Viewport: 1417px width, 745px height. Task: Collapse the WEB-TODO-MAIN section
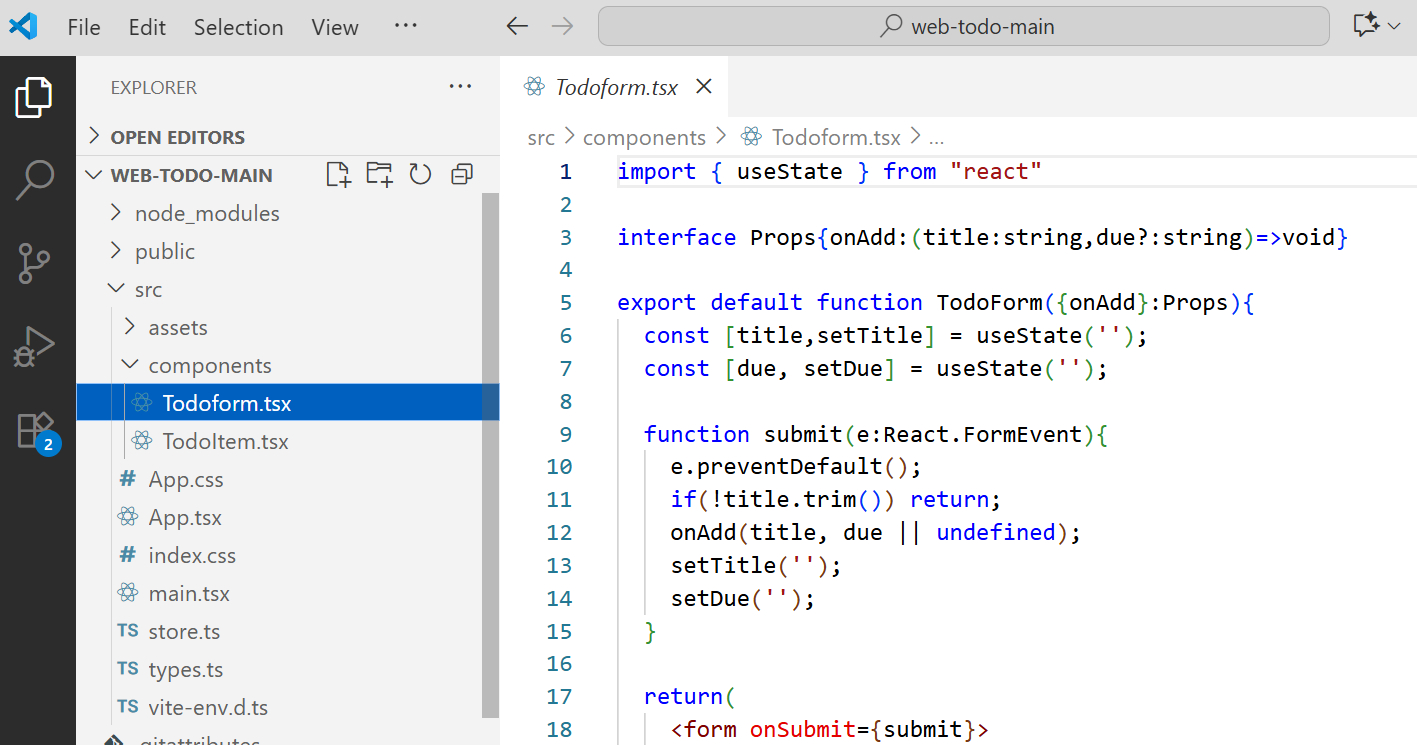tap(191, 175)
